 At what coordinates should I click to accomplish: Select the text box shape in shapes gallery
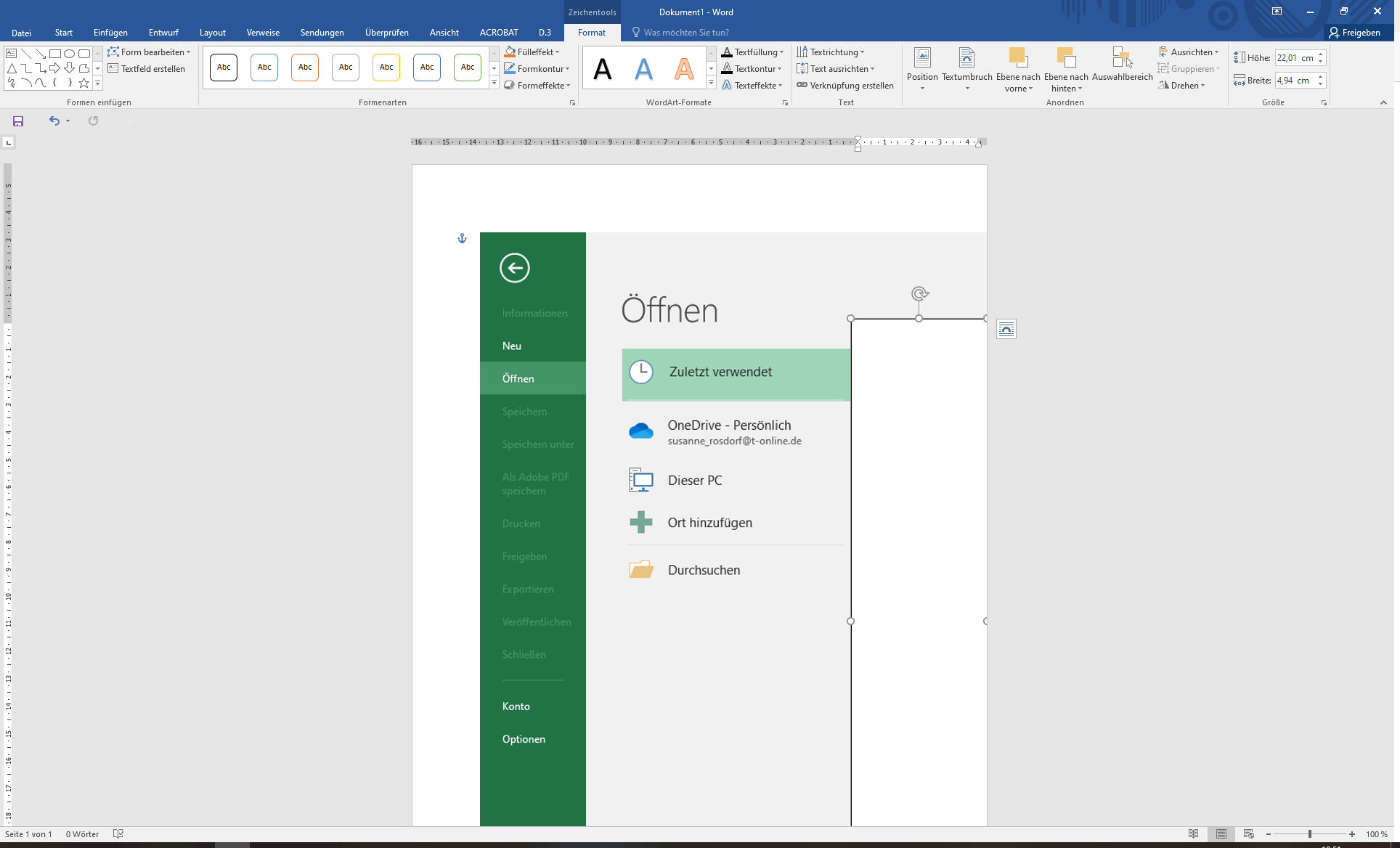(12, 53)
